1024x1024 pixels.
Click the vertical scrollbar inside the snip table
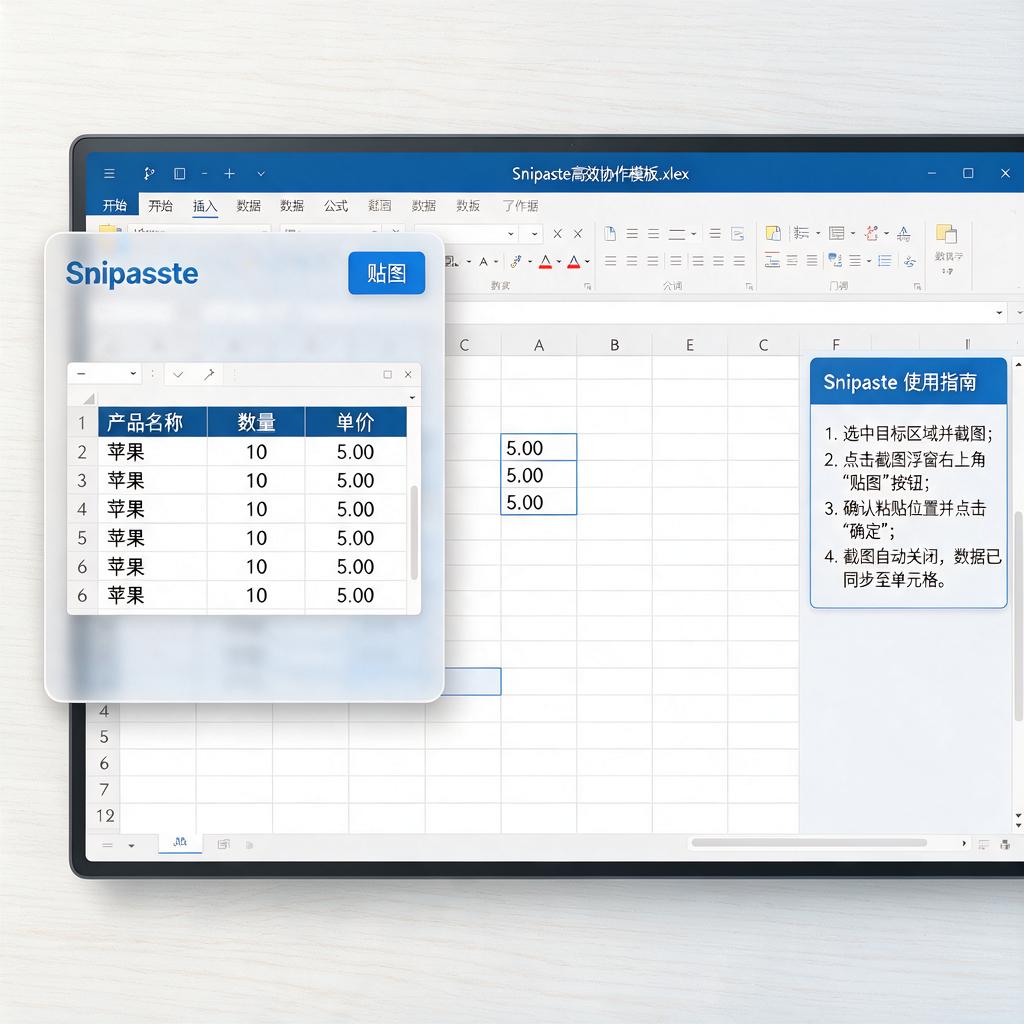(x=414, y=533)
